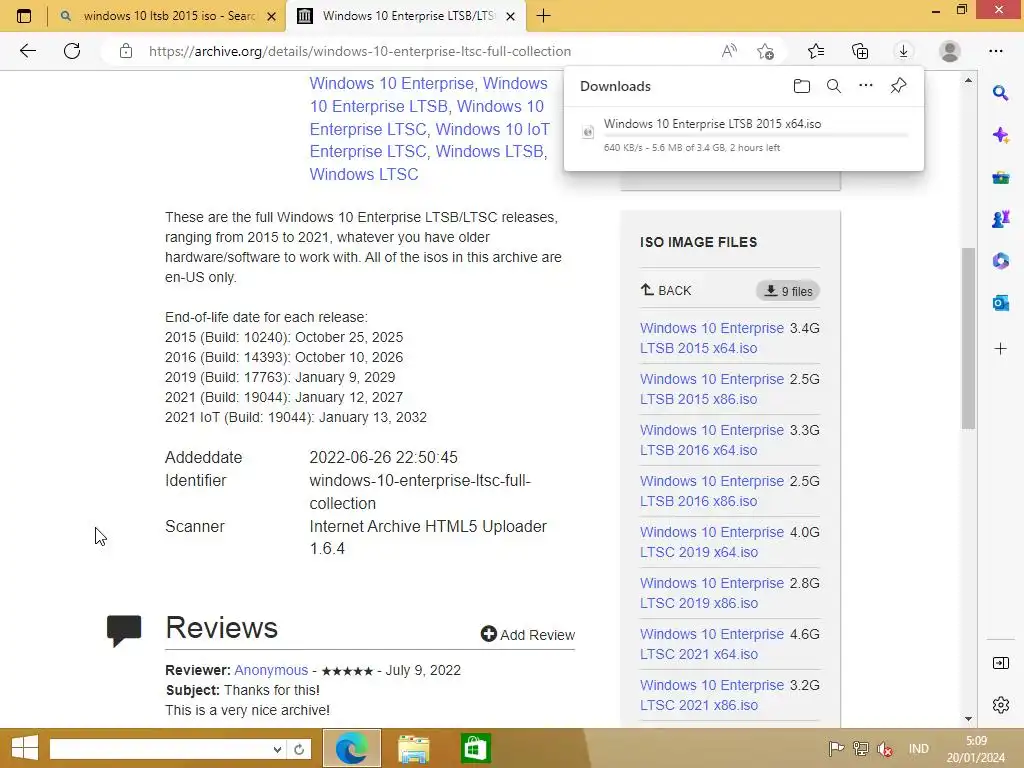Download Windows 10 Enterprise LTSC 2021 x86.iso
The width and height of the screenshot is (1024, 768).
(712, 695)
